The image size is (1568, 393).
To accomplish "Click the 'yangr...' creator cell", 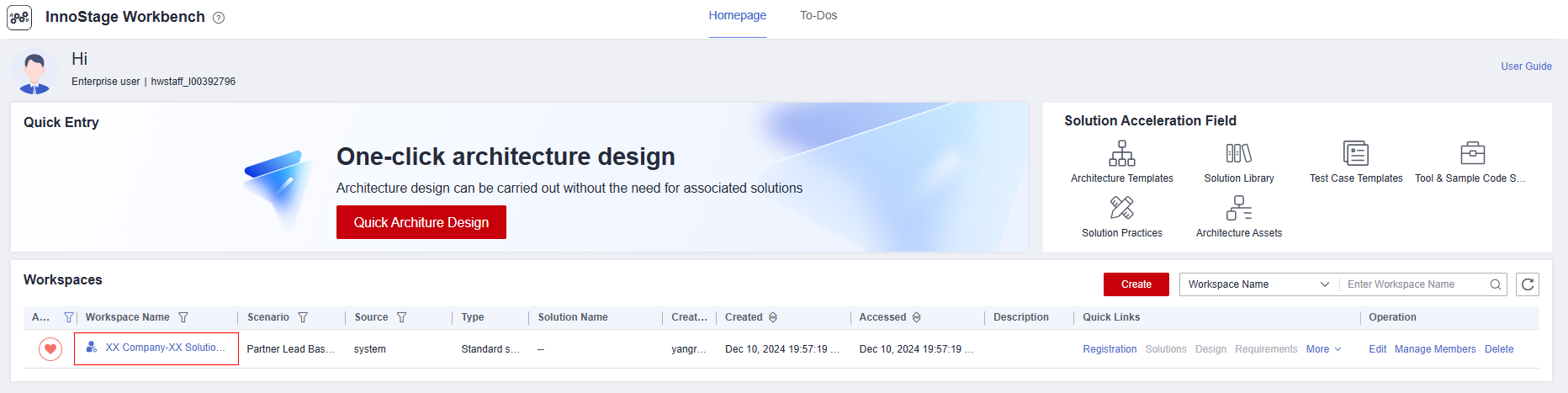I will pos(689,349).
